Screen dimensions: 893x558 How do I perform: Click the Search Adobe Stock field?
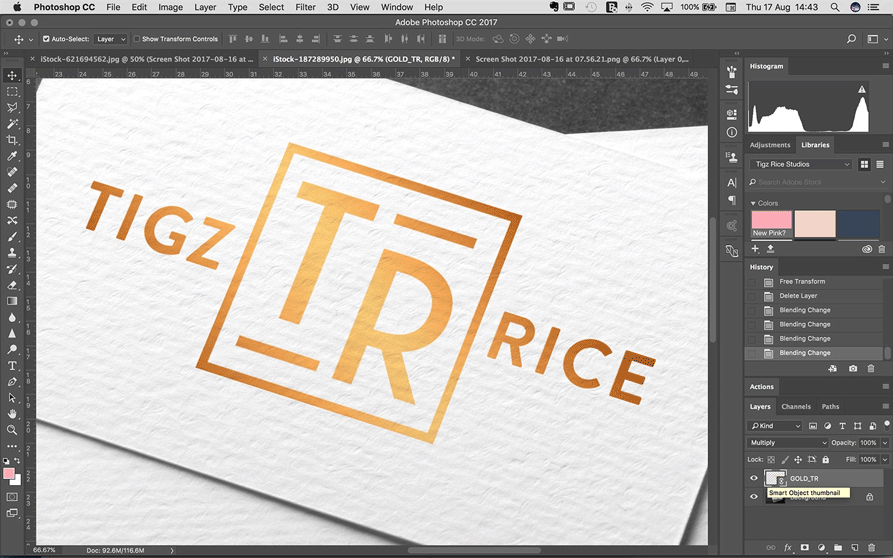(818, 182)
